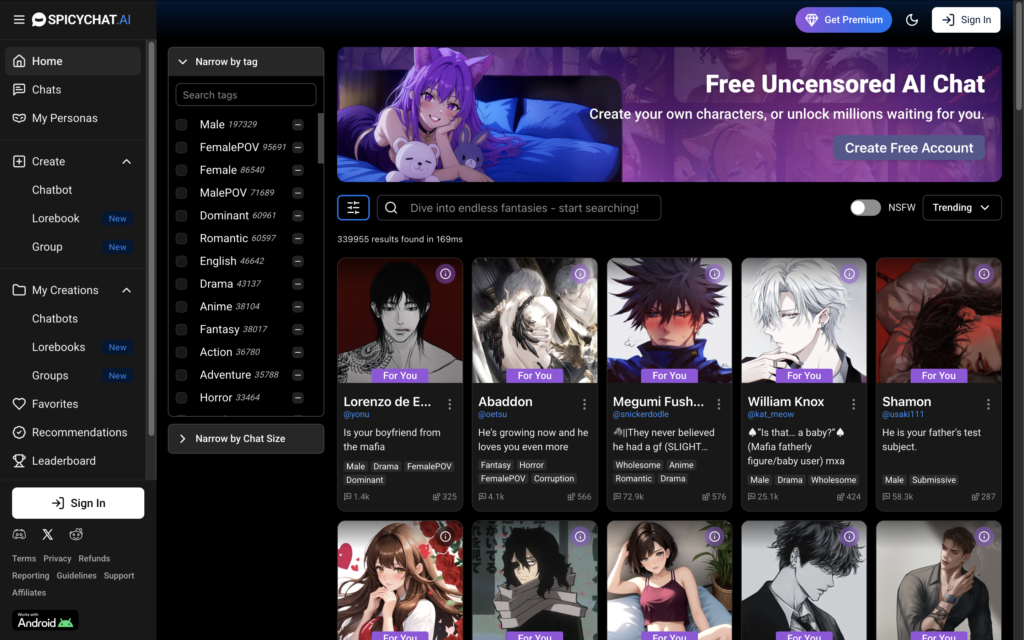The width and height of the screenshot is (1024, 640).
Task: Open Lorenzo de E... character thumbnail
Action: pyautogui.click(x=400, y=320)
